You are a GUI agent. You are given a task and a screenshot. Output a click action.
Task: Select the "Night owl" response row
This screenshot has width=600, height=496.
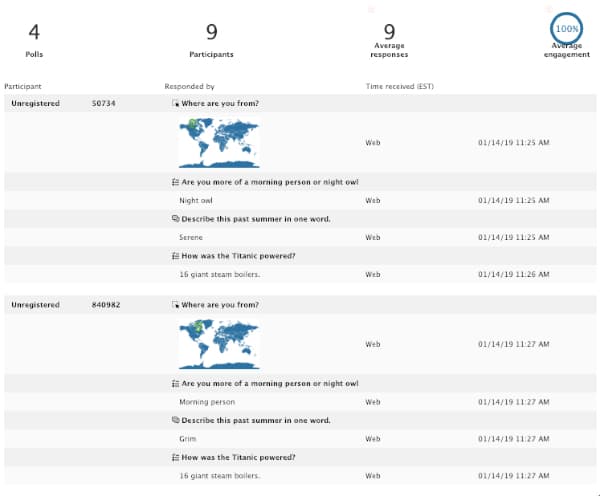click(x=196, y=200)
